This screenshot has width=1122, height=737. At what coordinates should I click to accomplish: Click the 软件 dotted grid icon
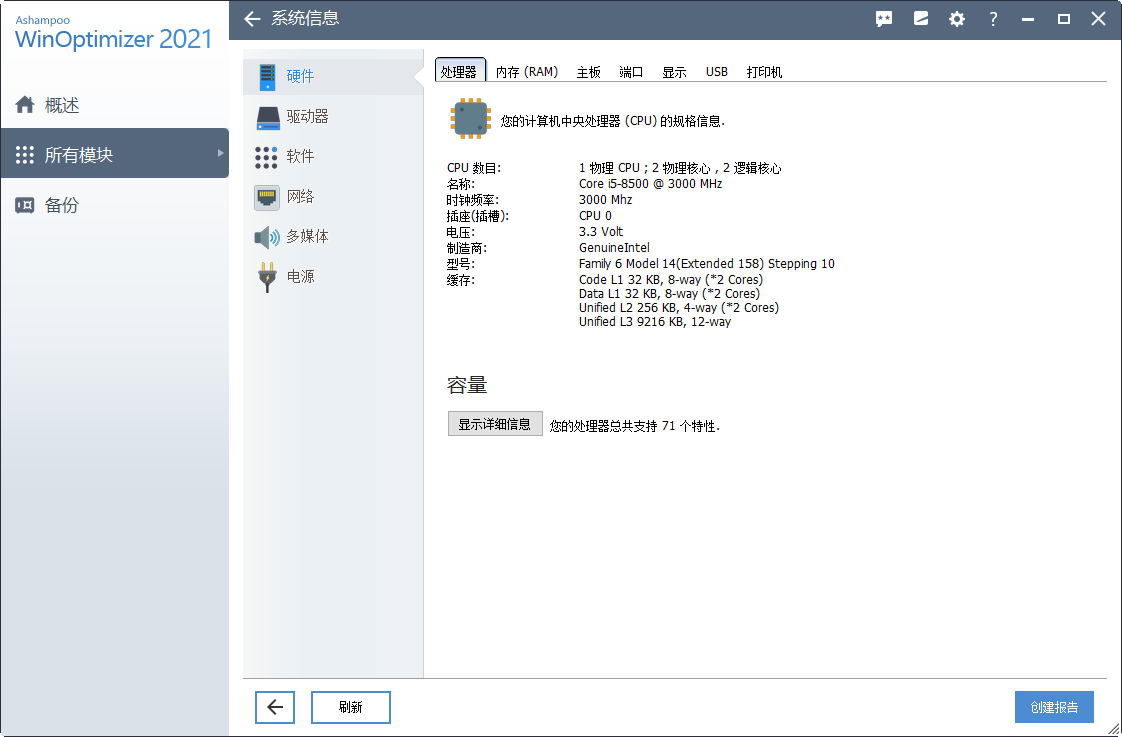tap(266, 157)
